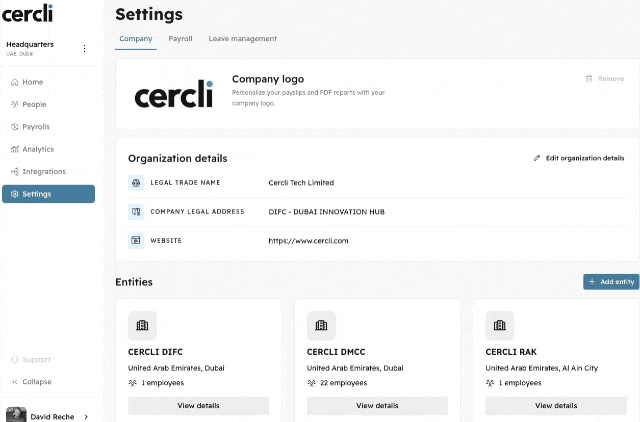Click the Payrolls icon in sidebar
640x422 pixels.
pos(15,127)
